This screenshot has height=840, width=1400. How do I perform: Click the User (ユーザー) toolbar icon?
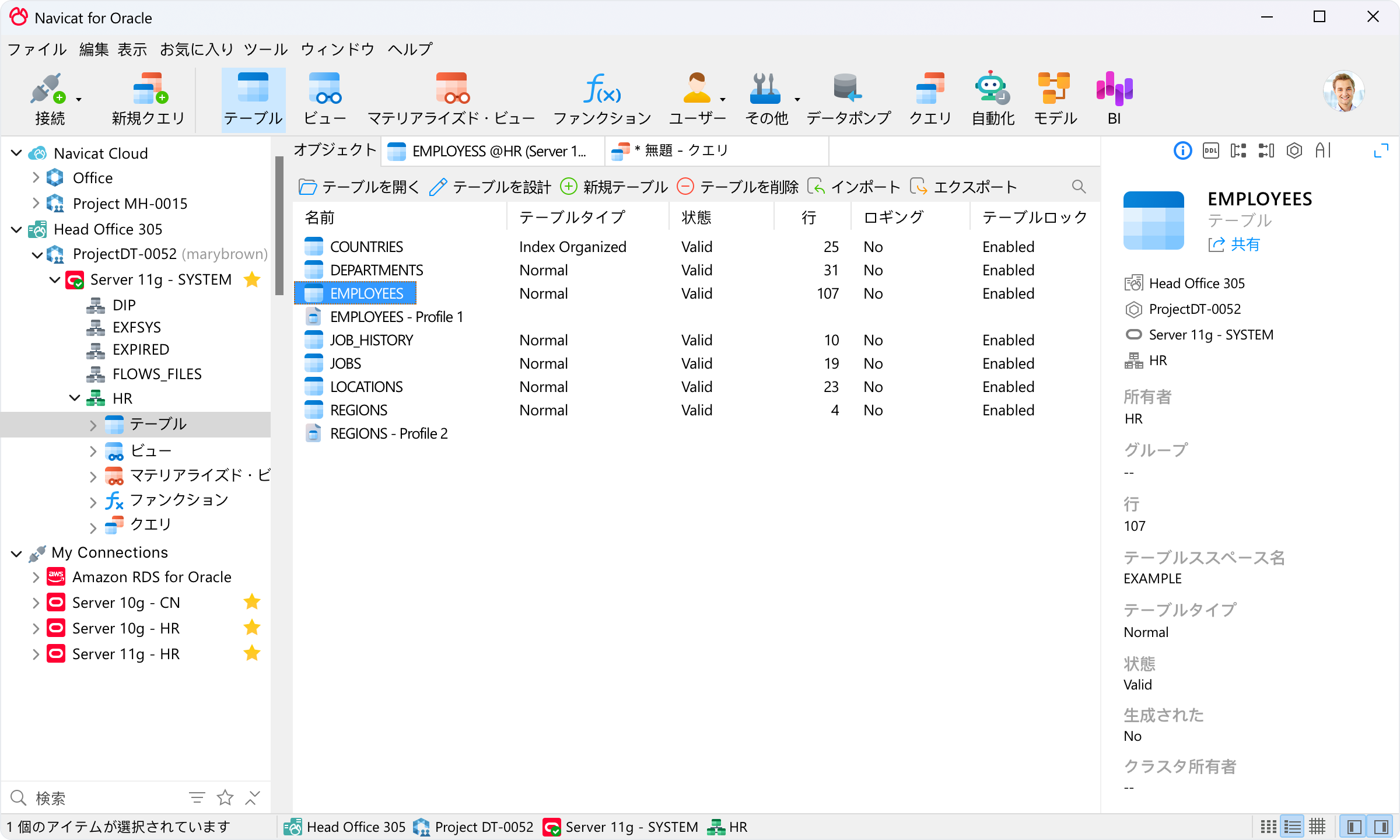[x=696, y=99]
